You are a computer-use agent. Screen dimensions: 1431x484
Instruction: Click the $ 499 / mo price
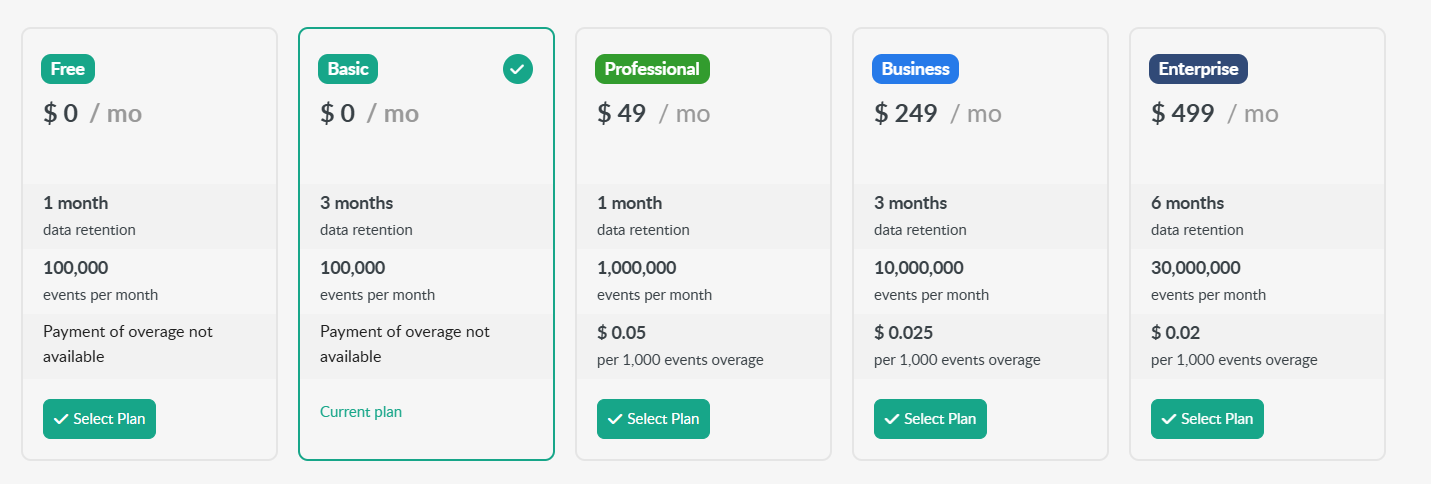pos(1214,114)
